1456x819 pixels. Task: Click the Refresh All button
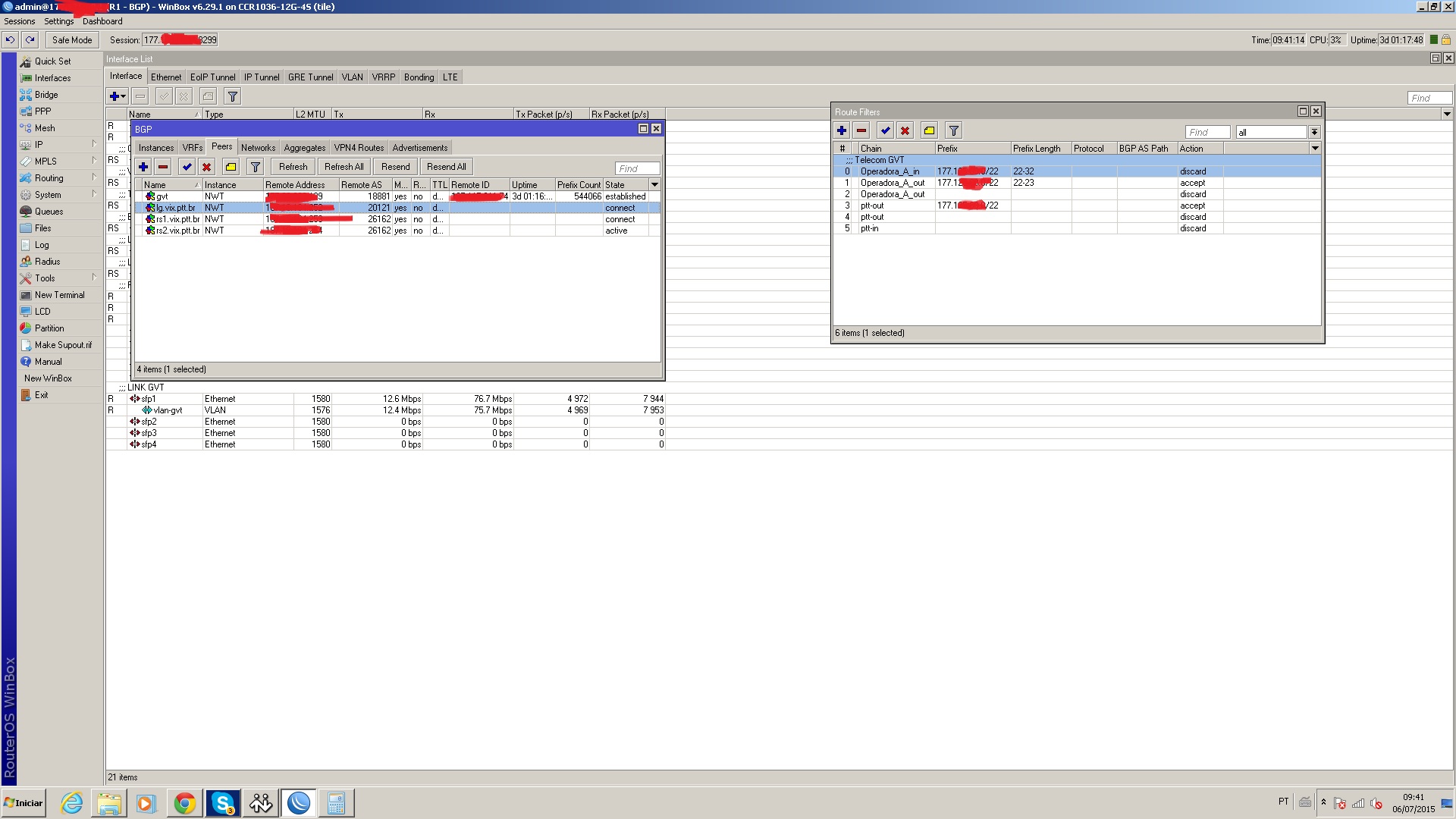[344, 167]
